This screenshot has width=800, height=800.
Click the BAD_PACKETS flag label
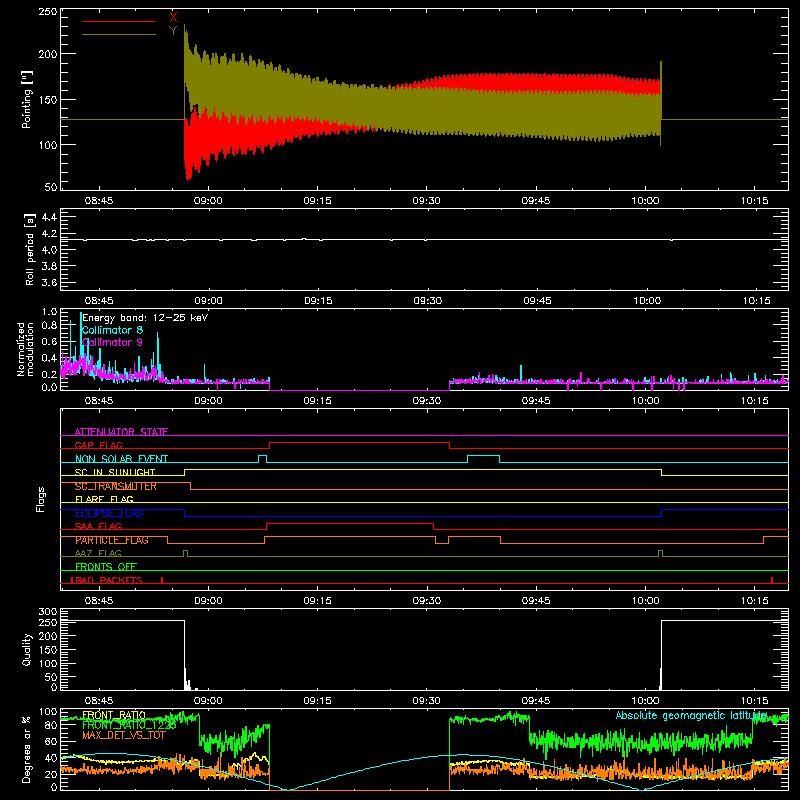[108, 581]
